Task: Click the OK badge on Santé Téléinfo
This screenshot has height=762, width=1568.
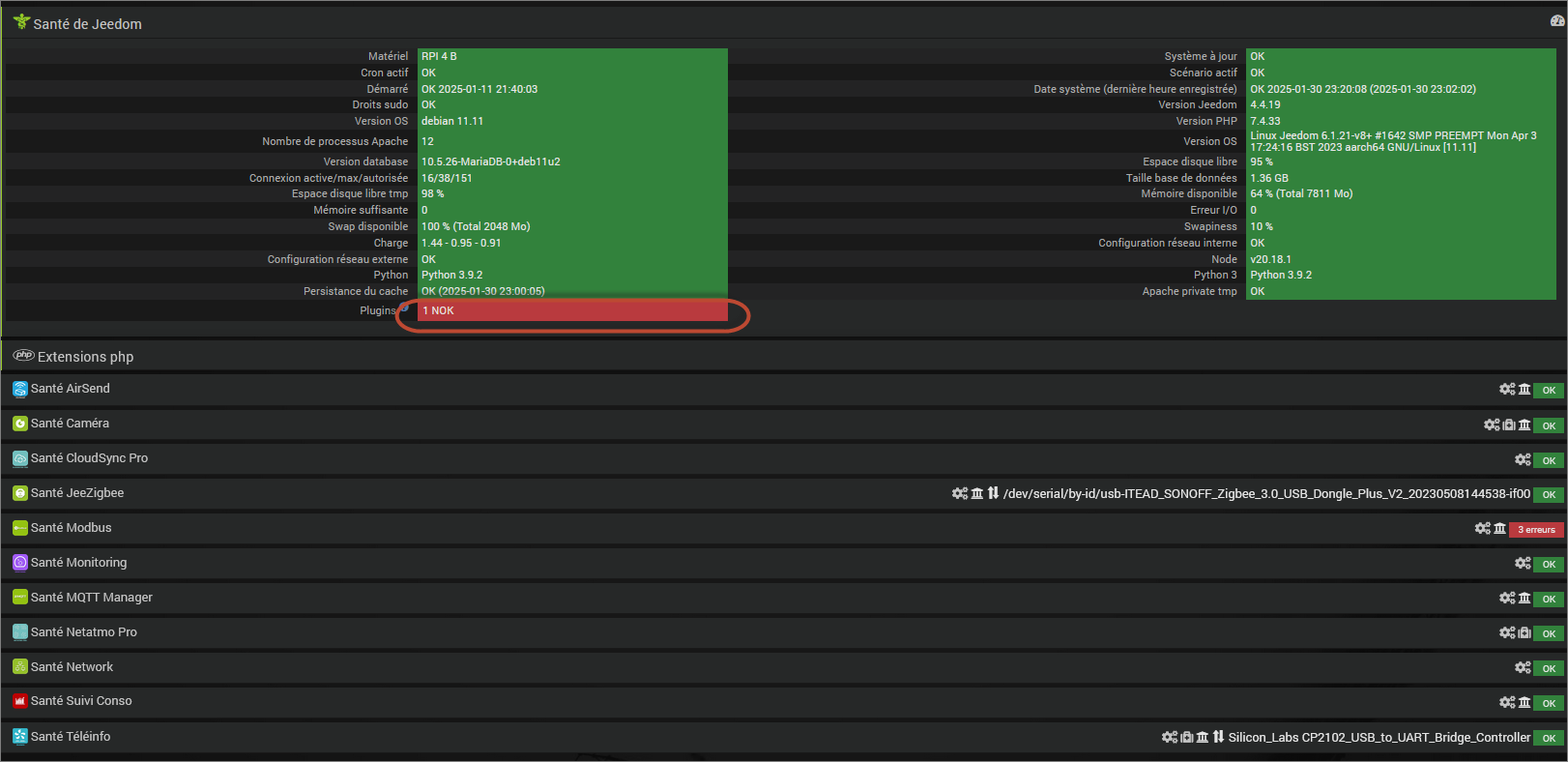Action: click(1549, 739)
